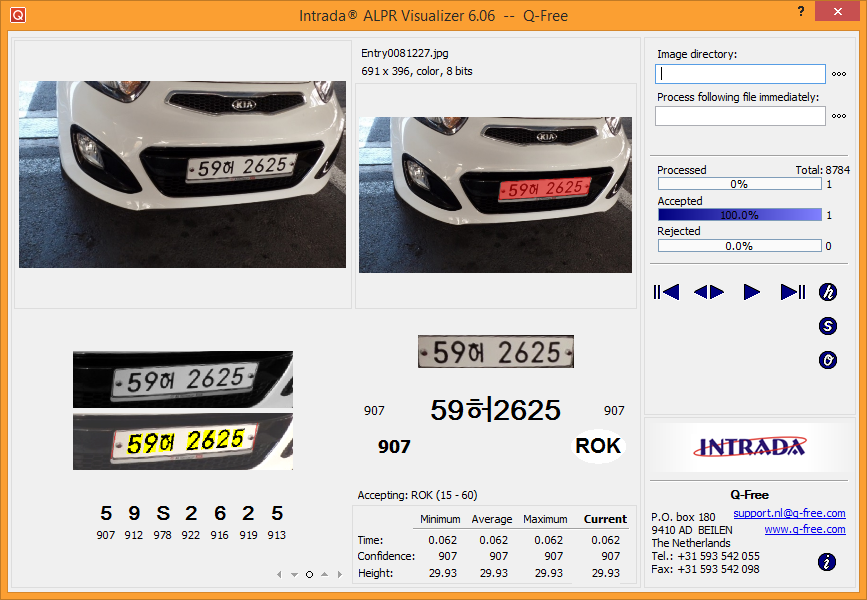Image resolution: width=867 pixels, height=600 pixels.
Task: Open the www.q-free.com website link
Action: coord(805,529)
